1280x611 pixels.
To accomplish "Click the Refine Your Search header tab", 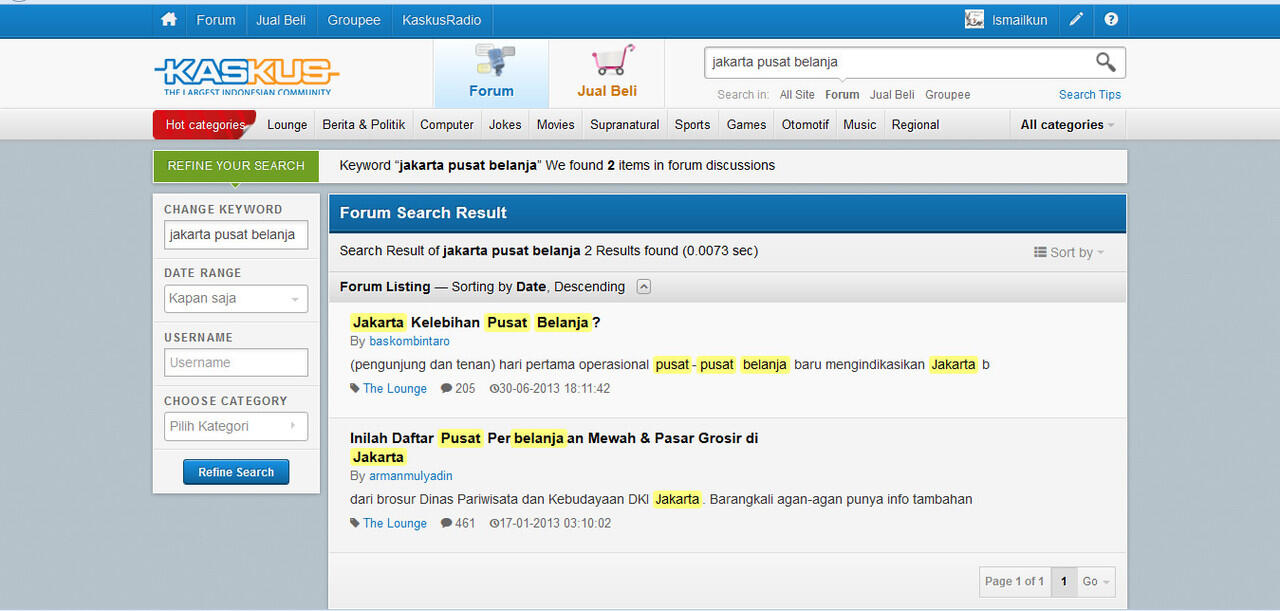I will [236, 166].
